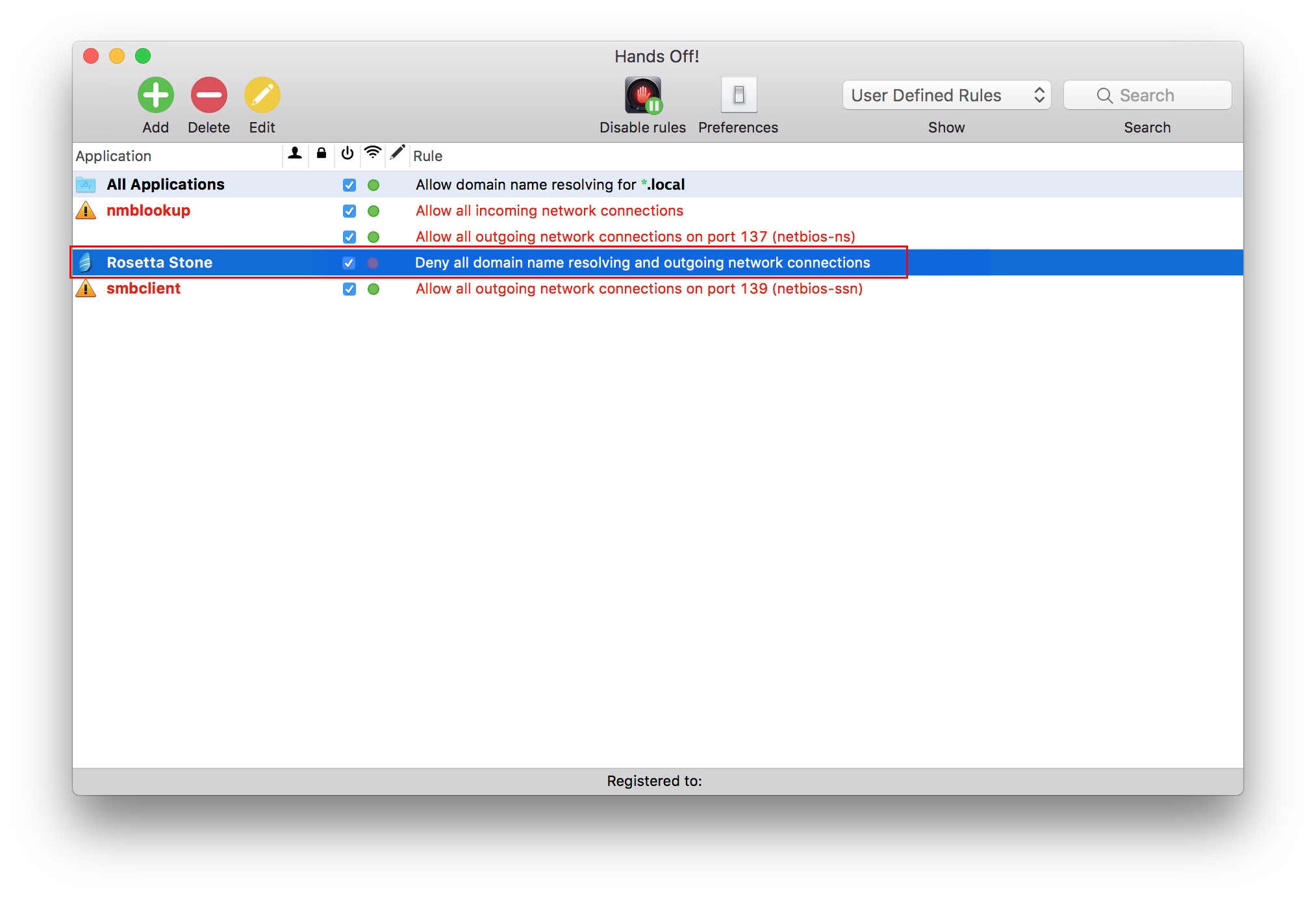This screenshot has height=899, width=1316.
Task: Click the lock column header icon
Action: click(x=321, y=154)
